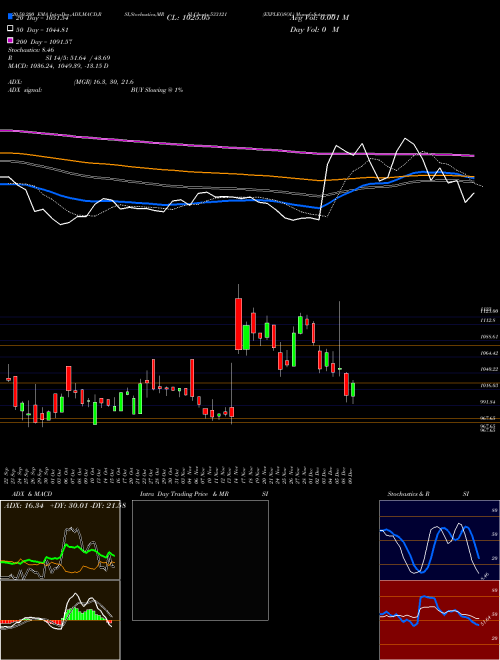500x660 pixels.
Task: Open the red RSI chart panel
Action: (439, 620)
